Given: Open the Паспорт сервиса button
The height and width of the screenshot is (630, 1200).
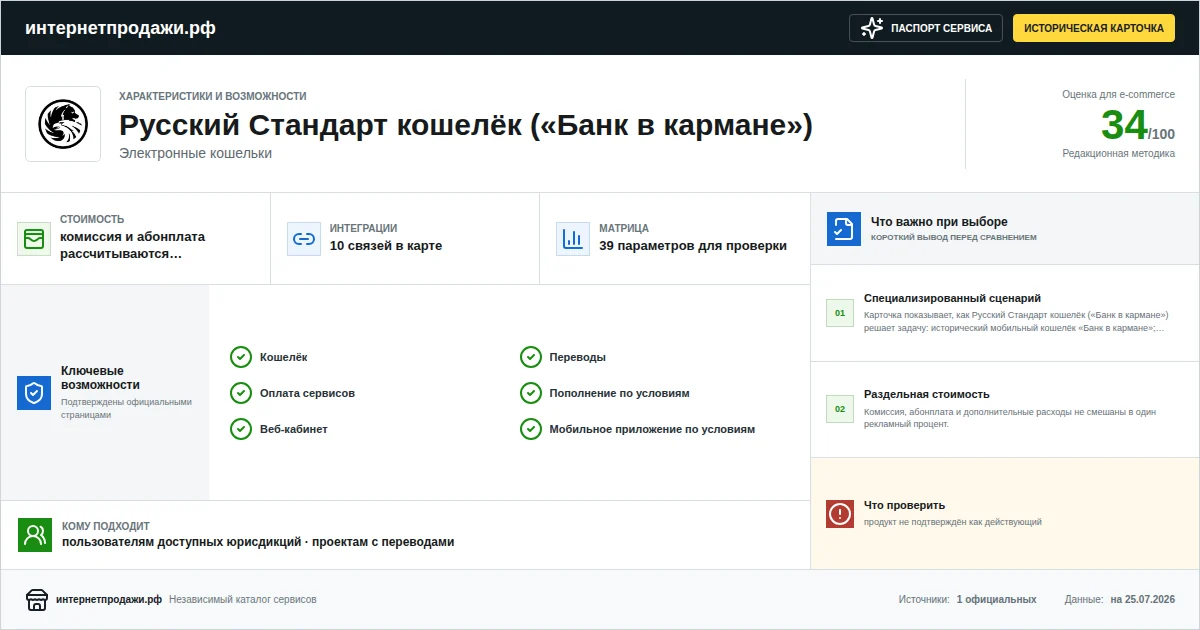Looking at the screenshot, I should (925, 28).
